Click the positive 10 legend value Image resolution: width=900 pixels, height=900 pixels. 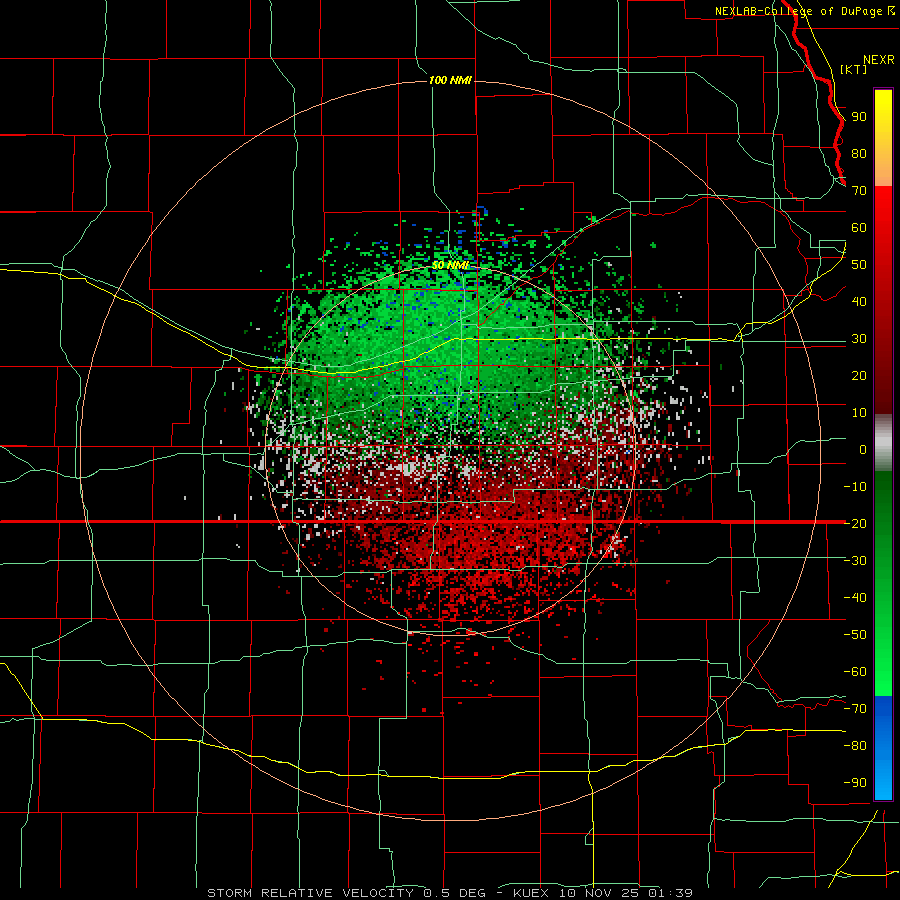pyautogui.click(x=859, y=413)
